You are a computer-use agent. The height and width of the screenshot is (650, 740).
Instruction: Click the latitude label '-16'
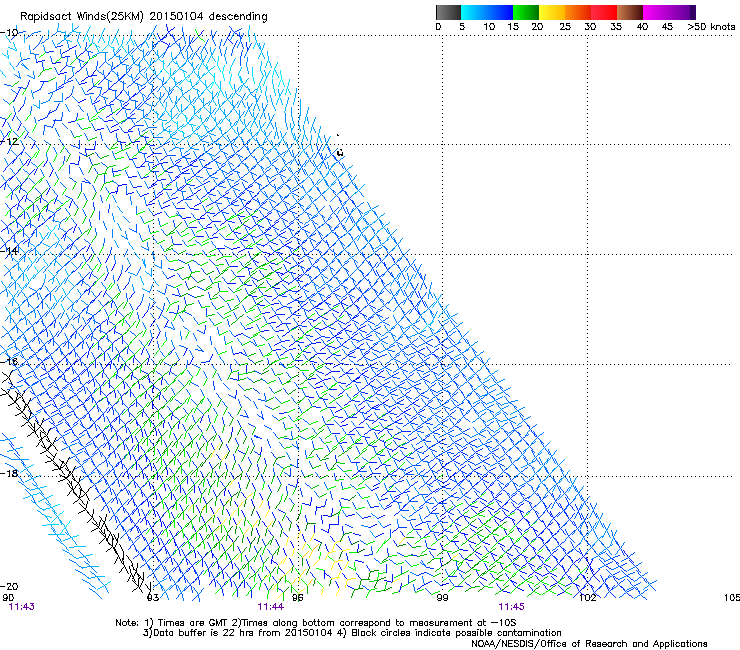pyautogui.click(x=9, y=362)
